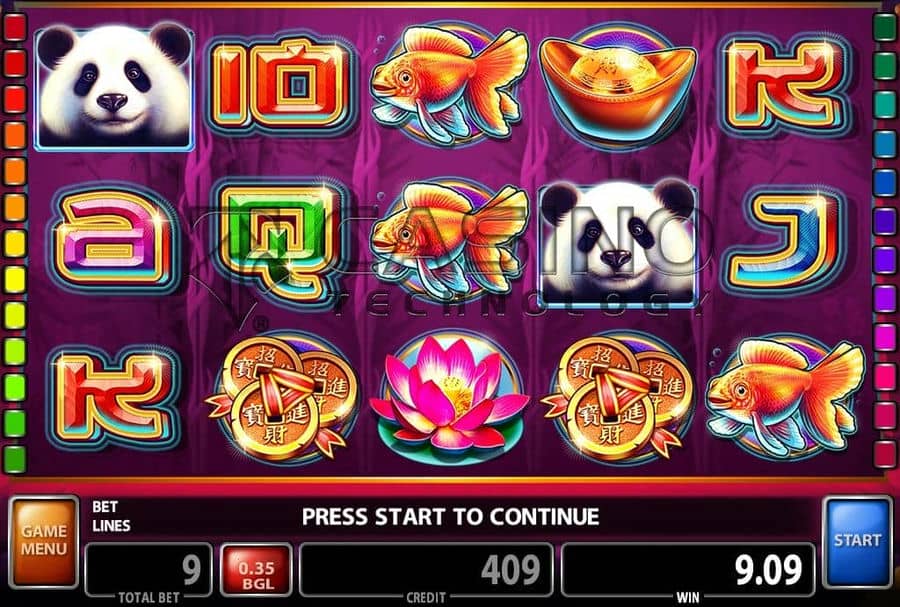Click the coins symbol on the fourth reel
The width and height of the screenshot is (900, 607).
618,396
